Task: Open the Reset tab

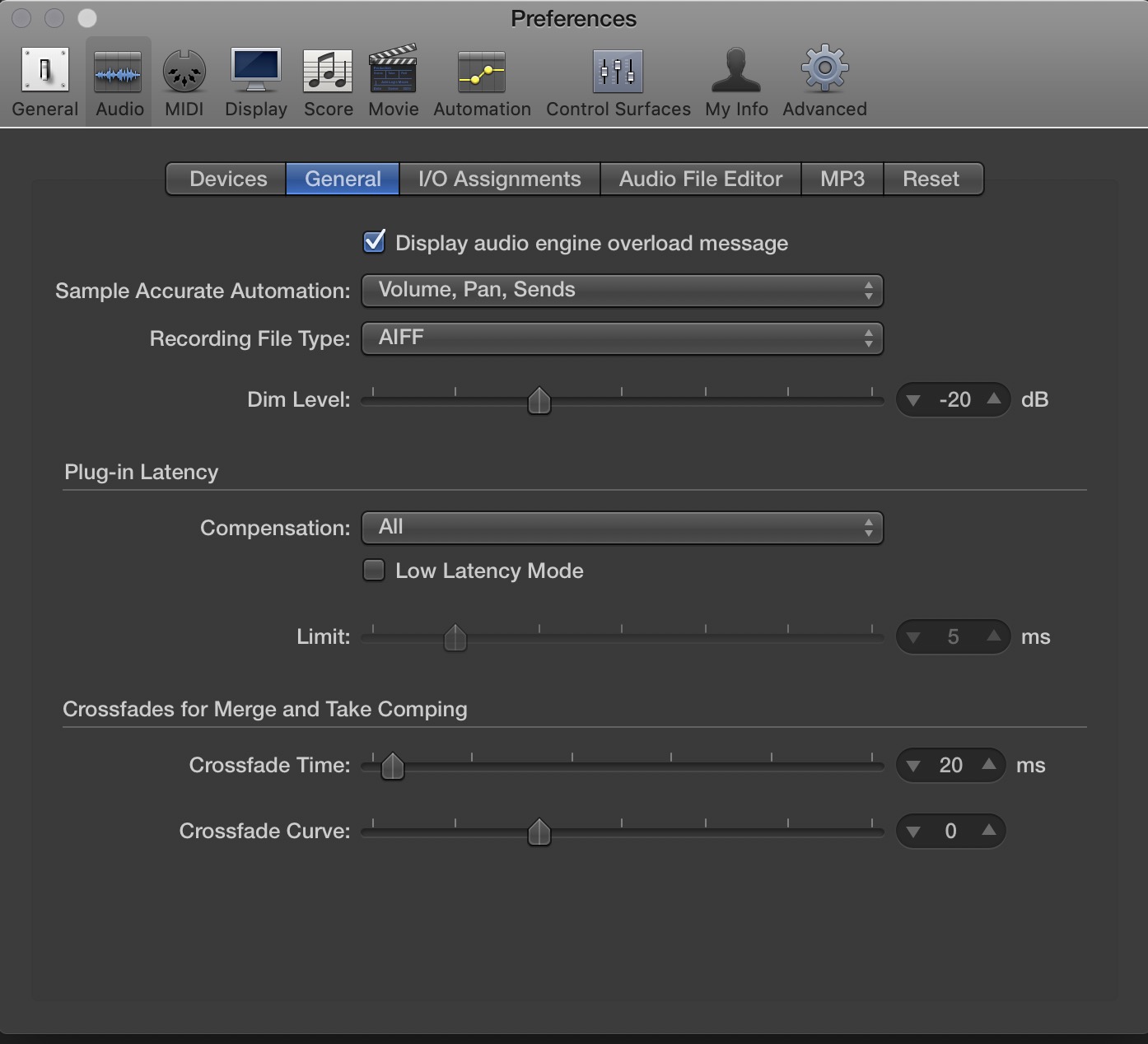Action: pyautogui.click(x=933, y=179)
